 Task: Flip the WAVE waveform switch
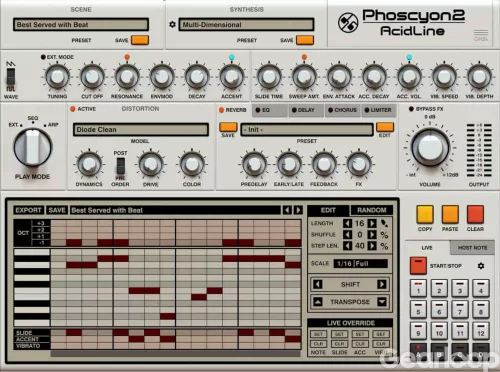11,76
